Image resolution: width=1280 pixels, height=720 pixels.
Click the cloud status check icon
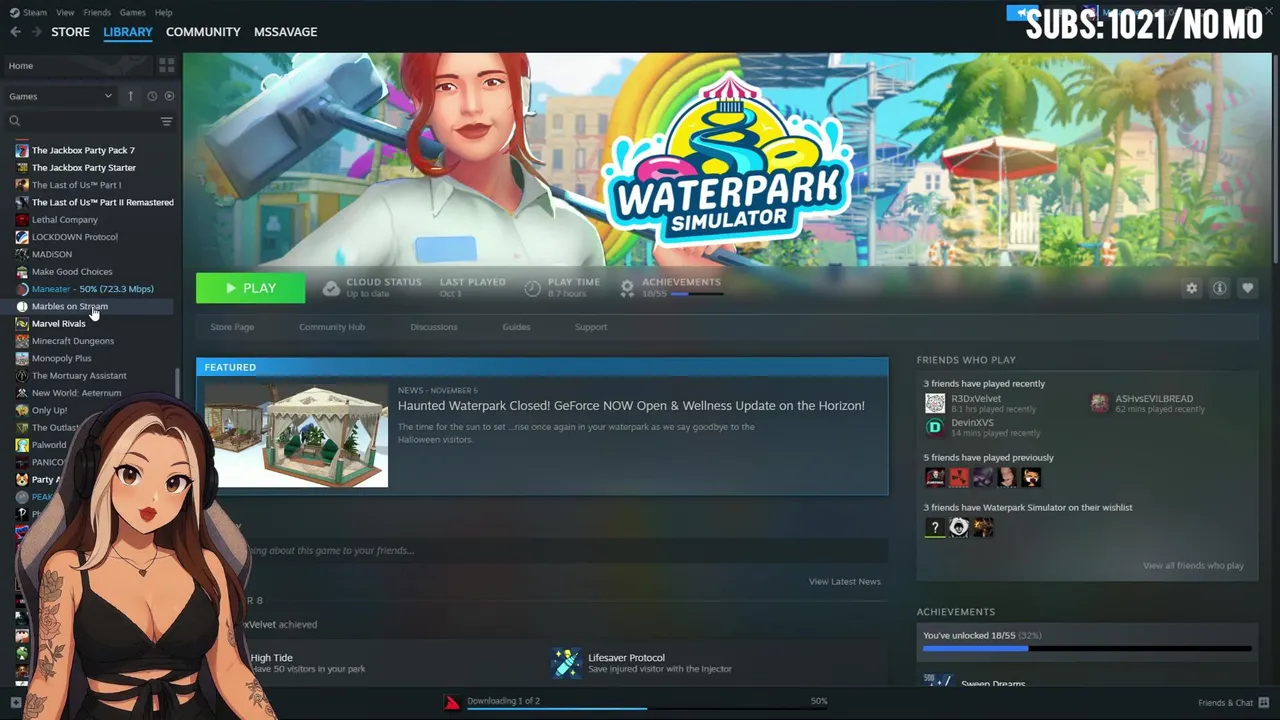[331, 288]
